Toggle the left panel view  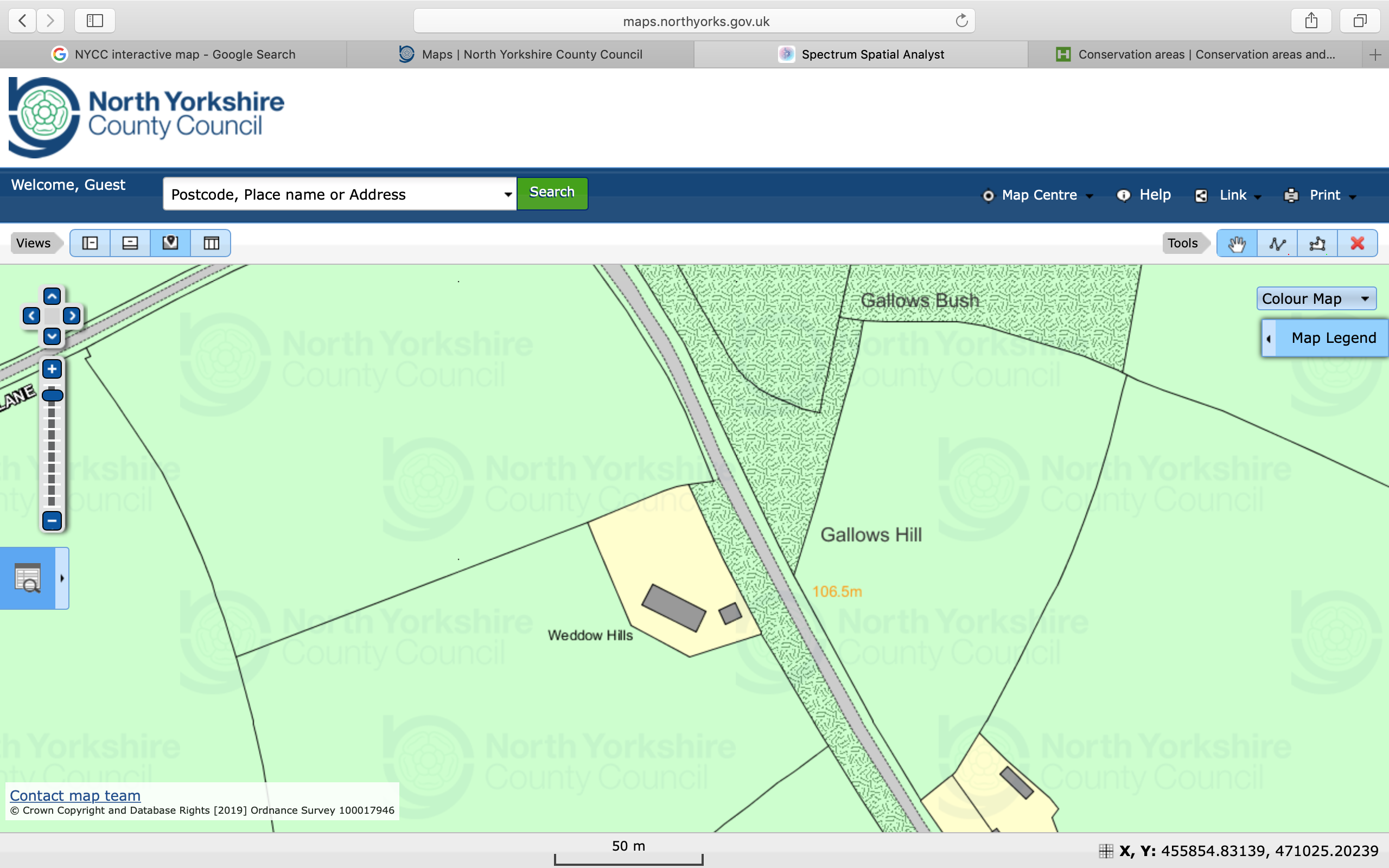point(90,244)
